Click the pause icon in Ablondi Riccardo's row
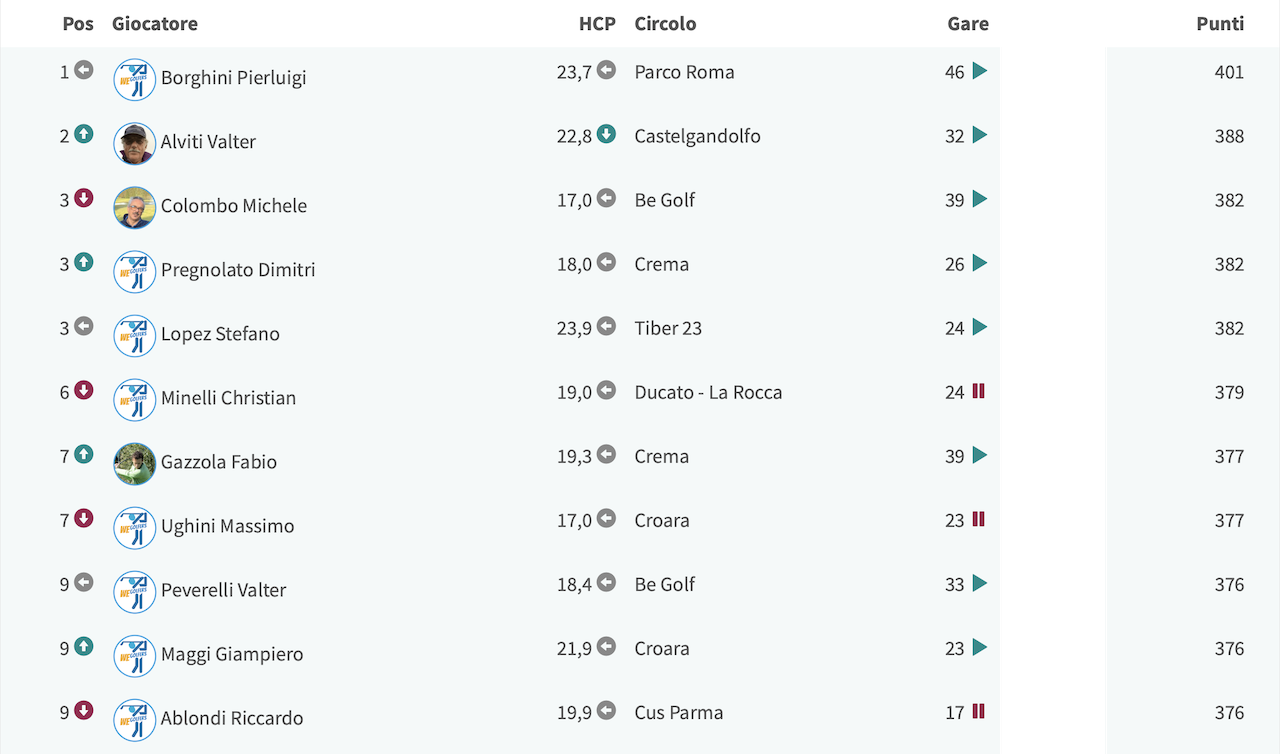Screen dimensions: 1280x754 (979, 711)
